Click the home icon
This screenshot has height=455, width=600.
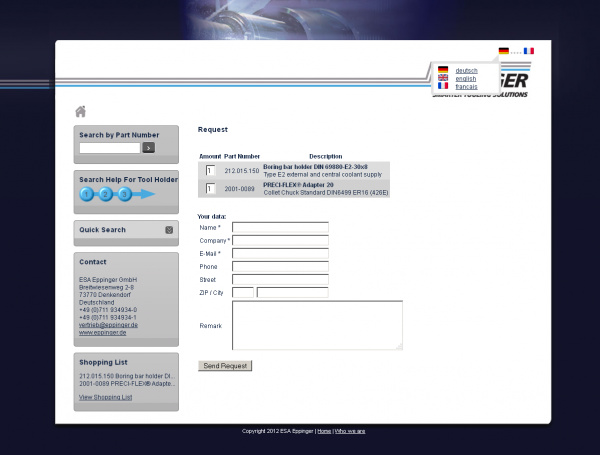pyautogui.click(x=81, y=111)
